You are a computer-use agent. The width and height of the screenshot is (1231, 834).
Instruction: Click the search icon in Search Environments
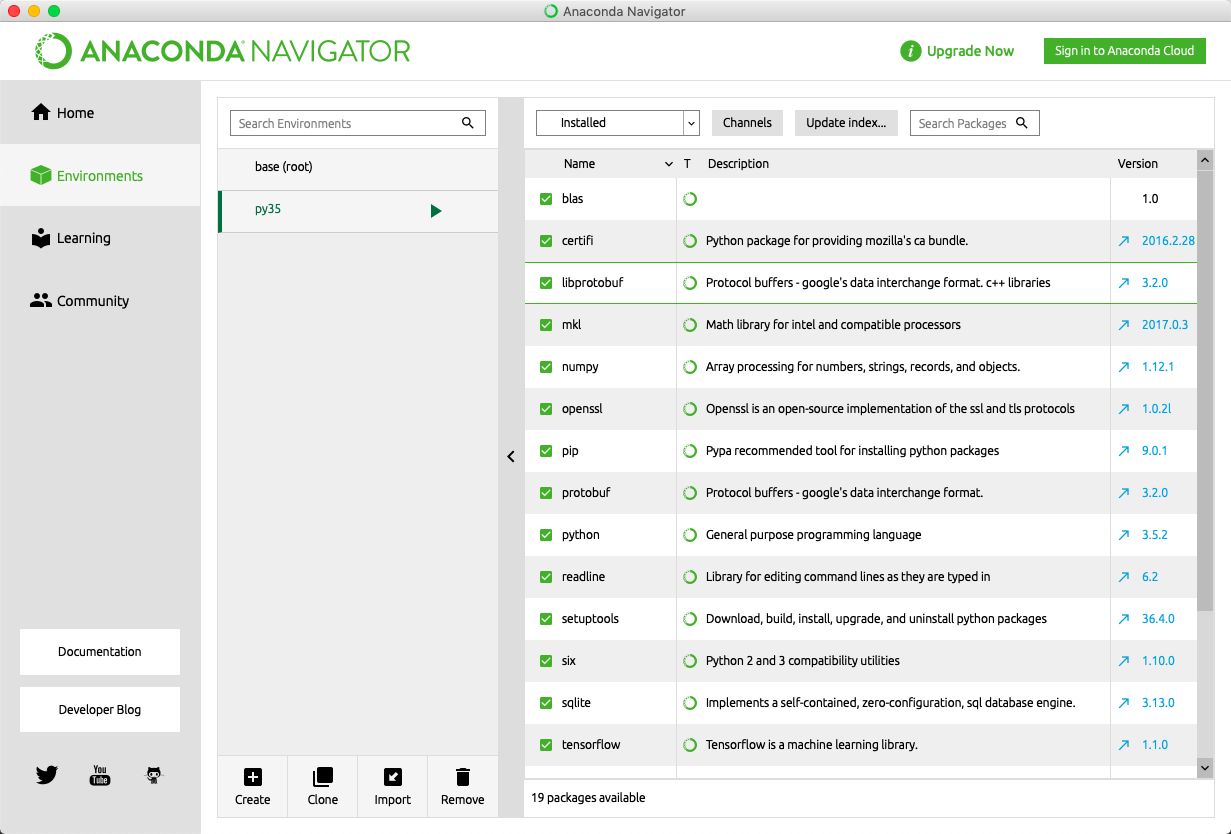click(x=467, y=123)
